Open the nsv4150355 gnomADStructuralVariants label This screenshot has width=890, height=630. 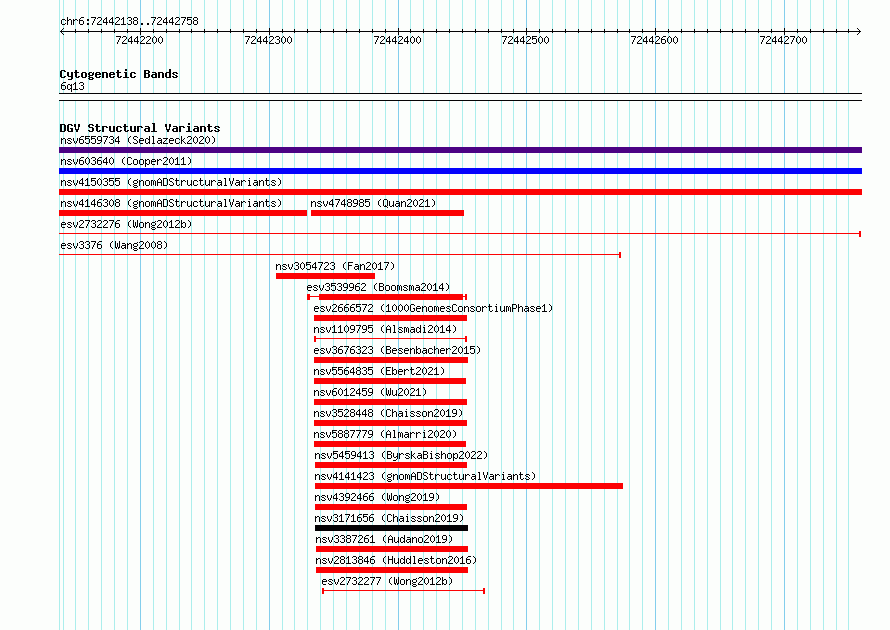[171, 182]
